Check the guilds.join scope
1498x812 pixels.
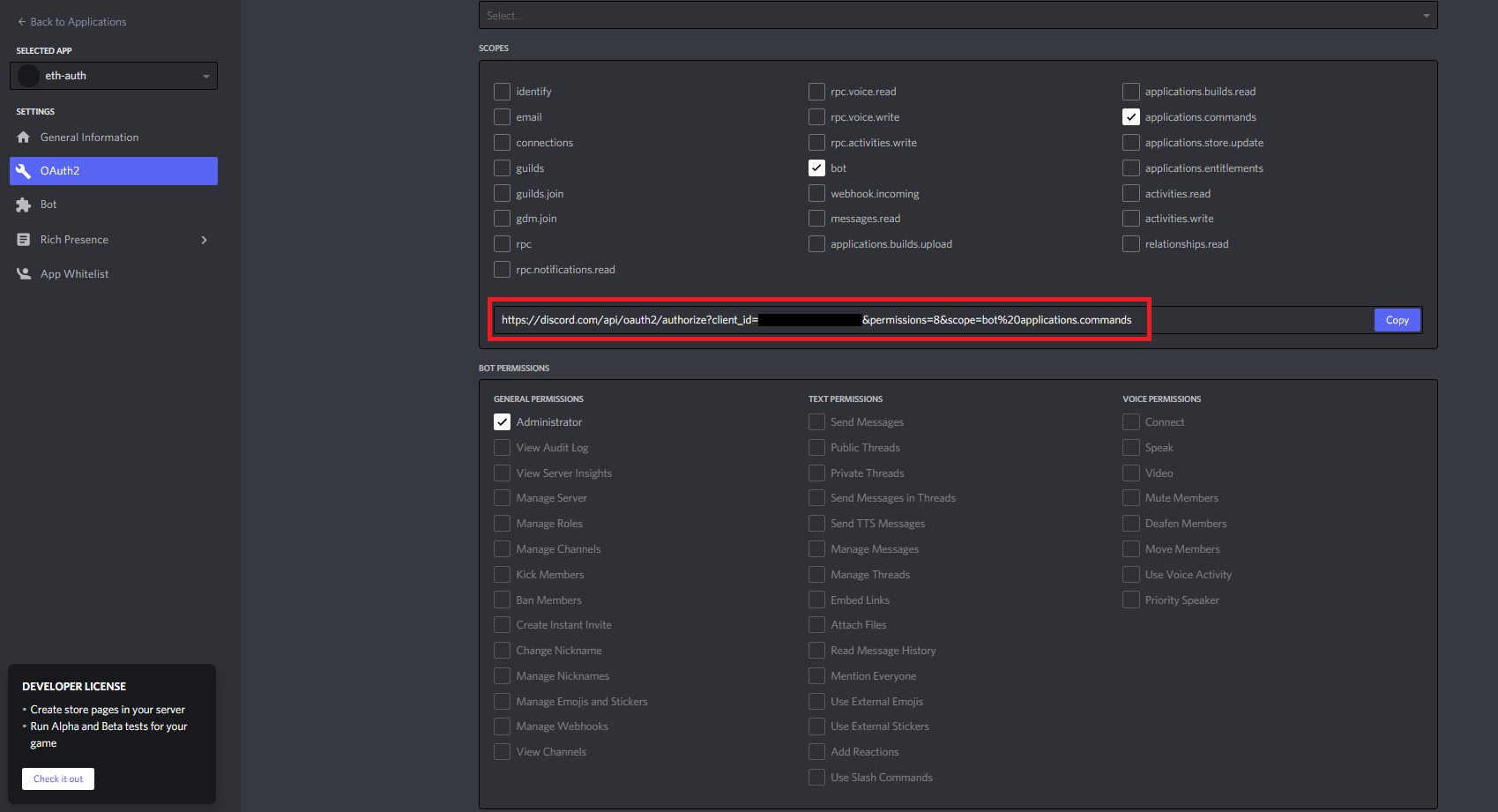502,193
